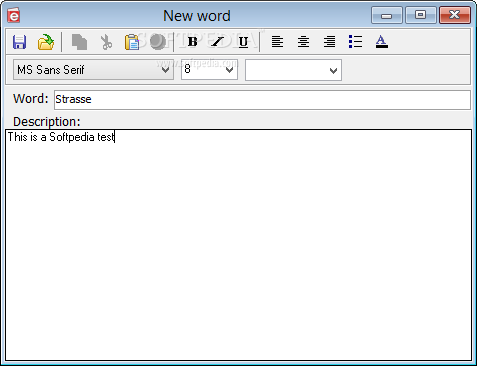Click the Save floppy disk icon
The height and width of the screenshot is (366, 477).
[x=19, y=42]
